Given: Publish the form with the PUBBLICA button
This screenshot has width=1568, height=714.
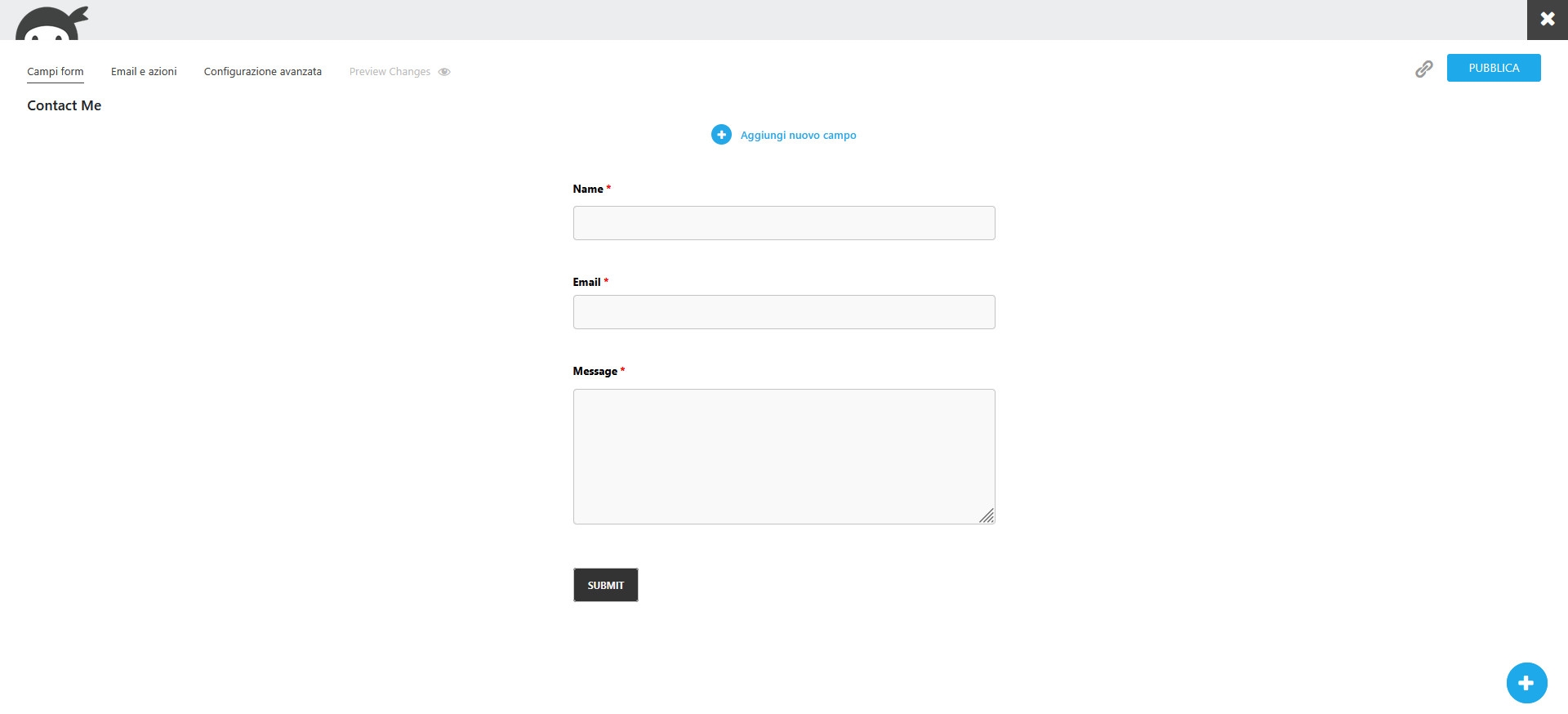Looking at the screenshot, I should (x=1494, y=68).
